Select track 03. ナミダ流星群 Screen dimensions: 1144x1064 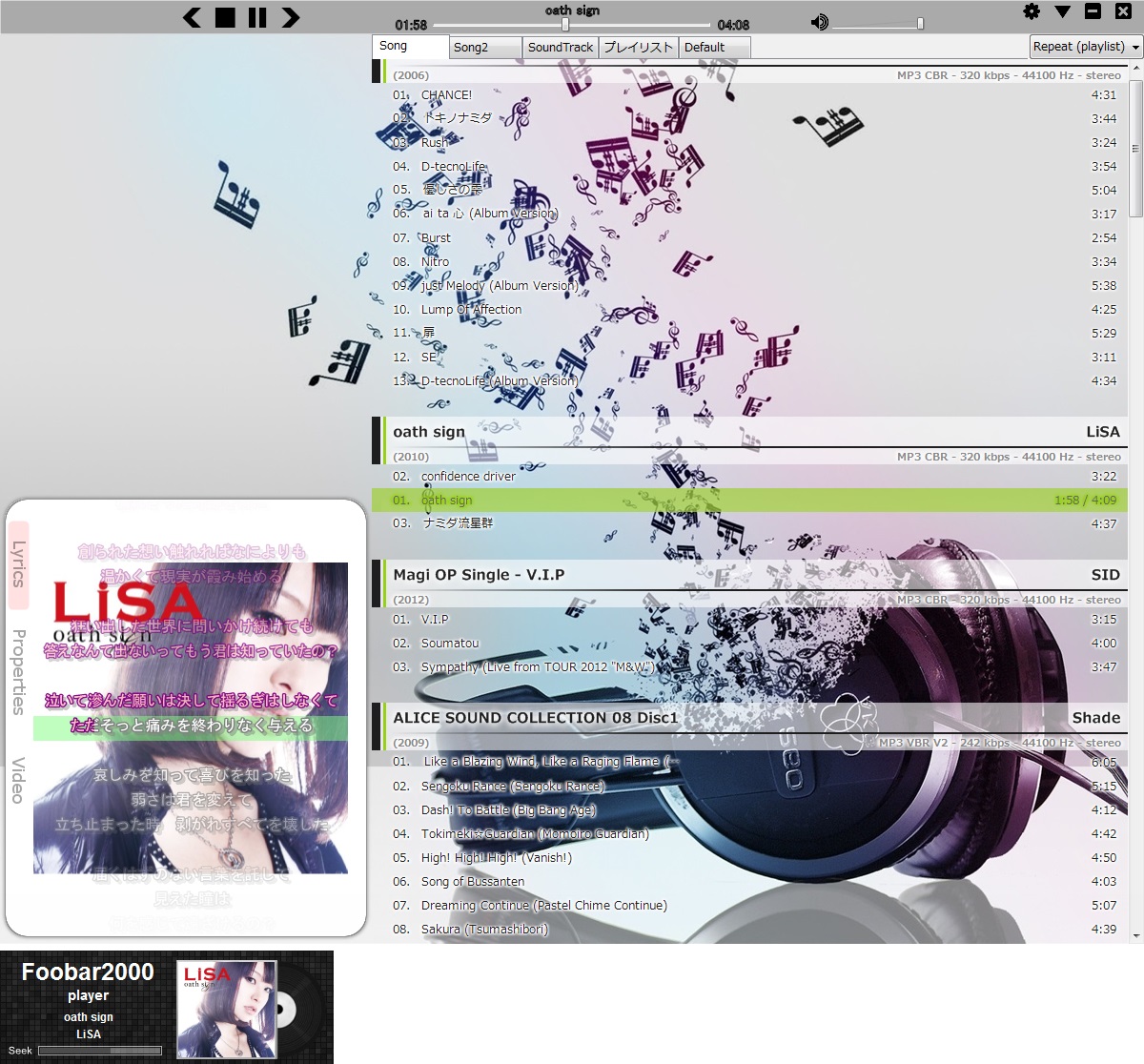click(x=749, y=523)
